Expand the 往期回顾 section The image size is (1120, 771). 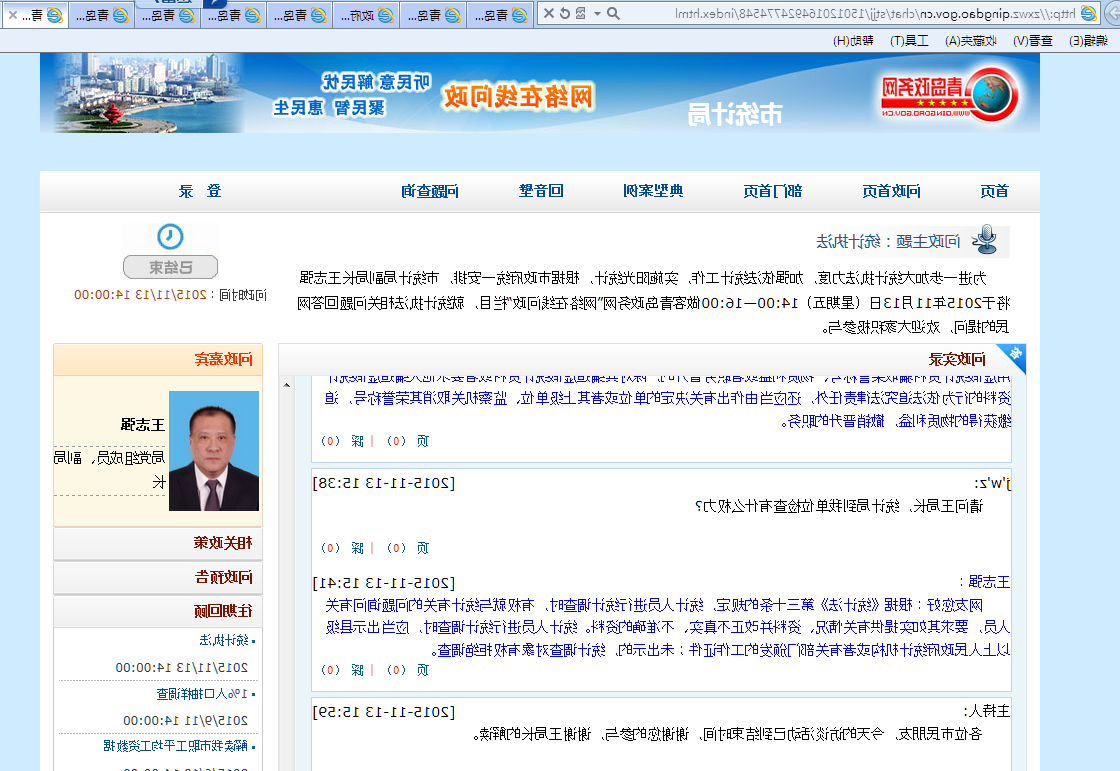click(x=158, y=612)
